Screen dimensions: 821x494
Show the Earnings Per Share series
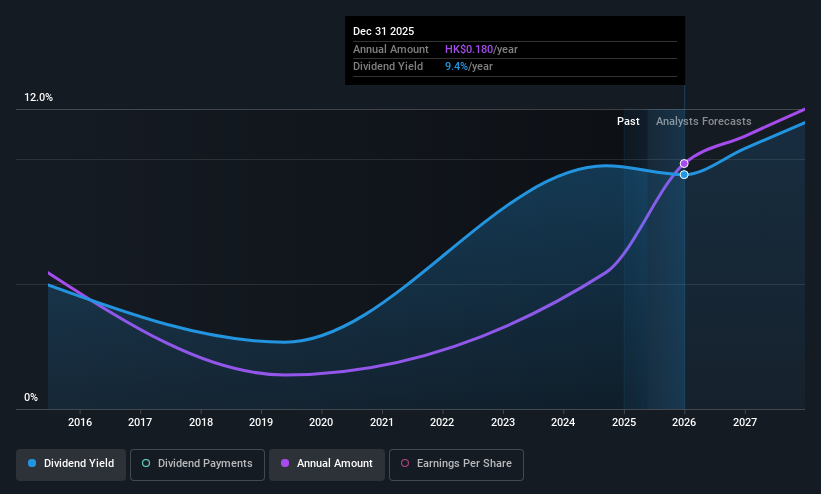coord(456,464)
